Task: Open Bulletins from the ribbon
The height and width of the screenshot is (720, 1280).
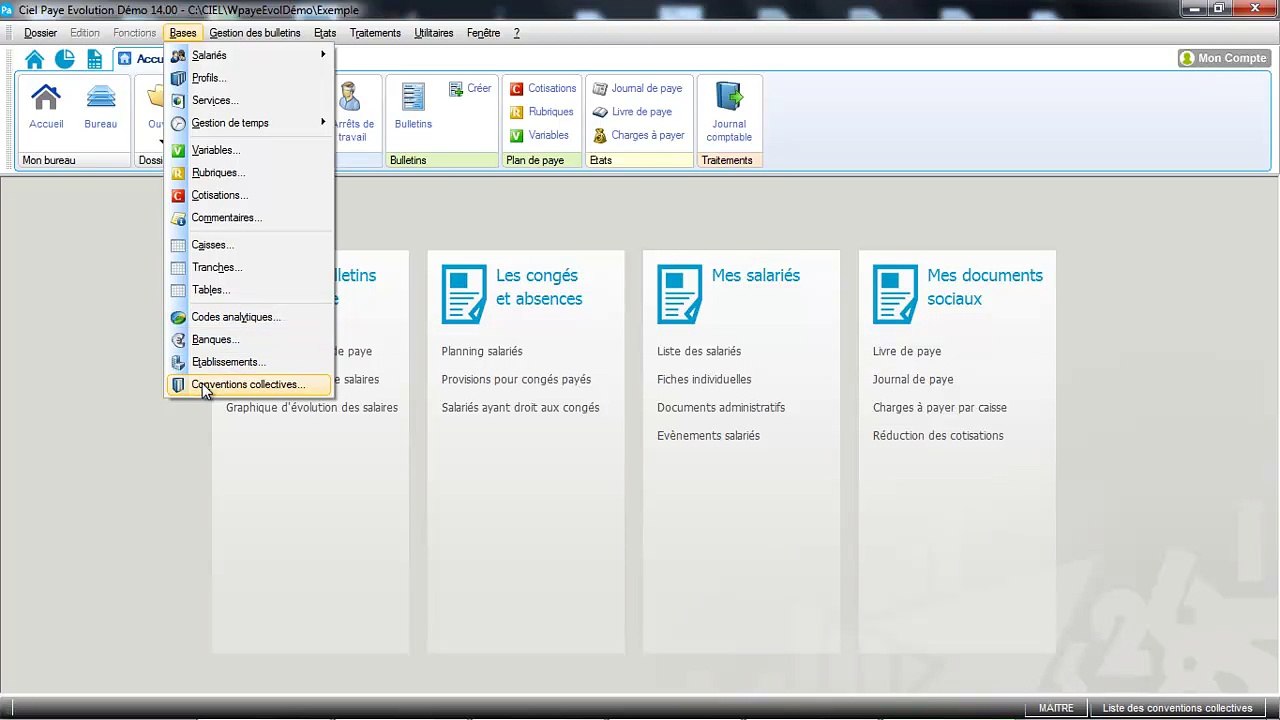Action: (x=413, y=107)
